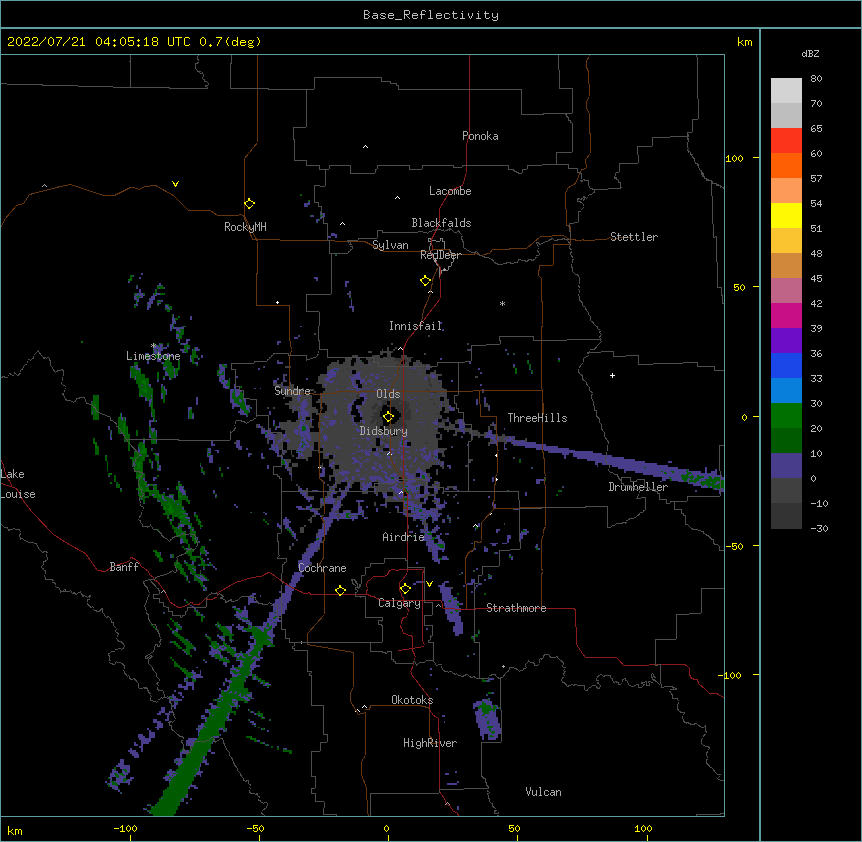Click the white asterisk marker east of Innisfail

click(502, 303)
